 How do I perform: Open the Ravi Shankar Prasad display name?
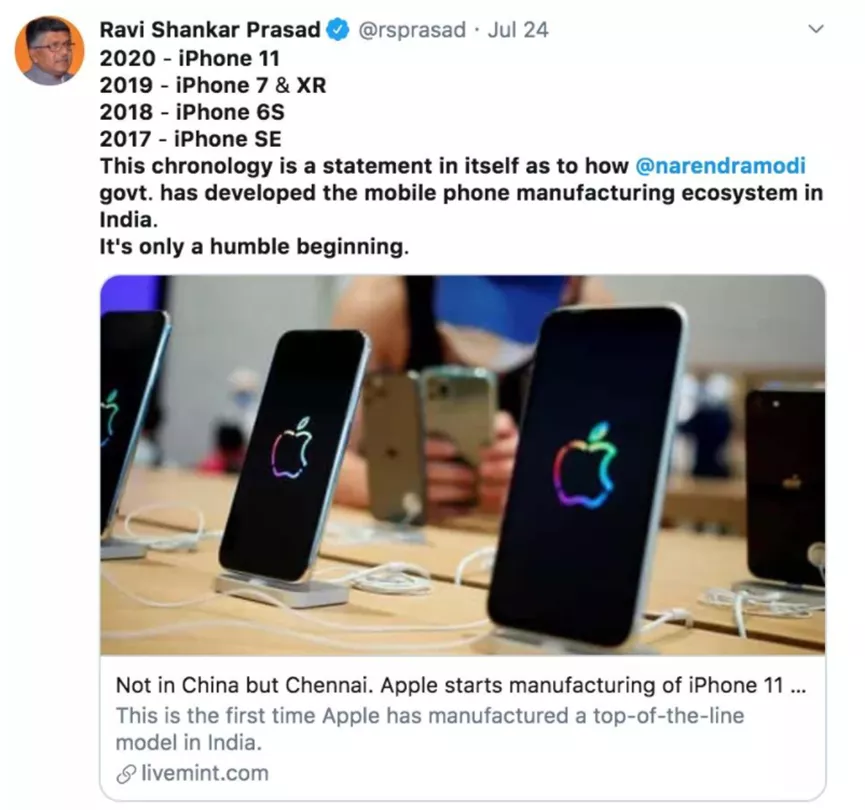coord(210,30)
